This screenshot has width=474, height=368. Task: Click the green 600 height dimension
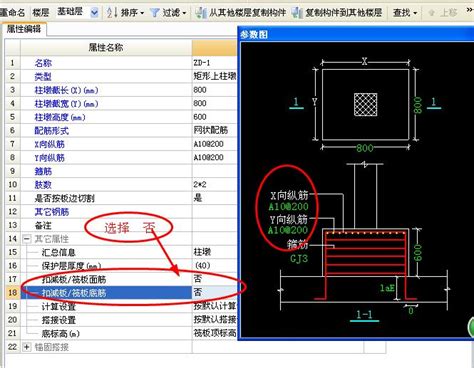tap(418, 253)
